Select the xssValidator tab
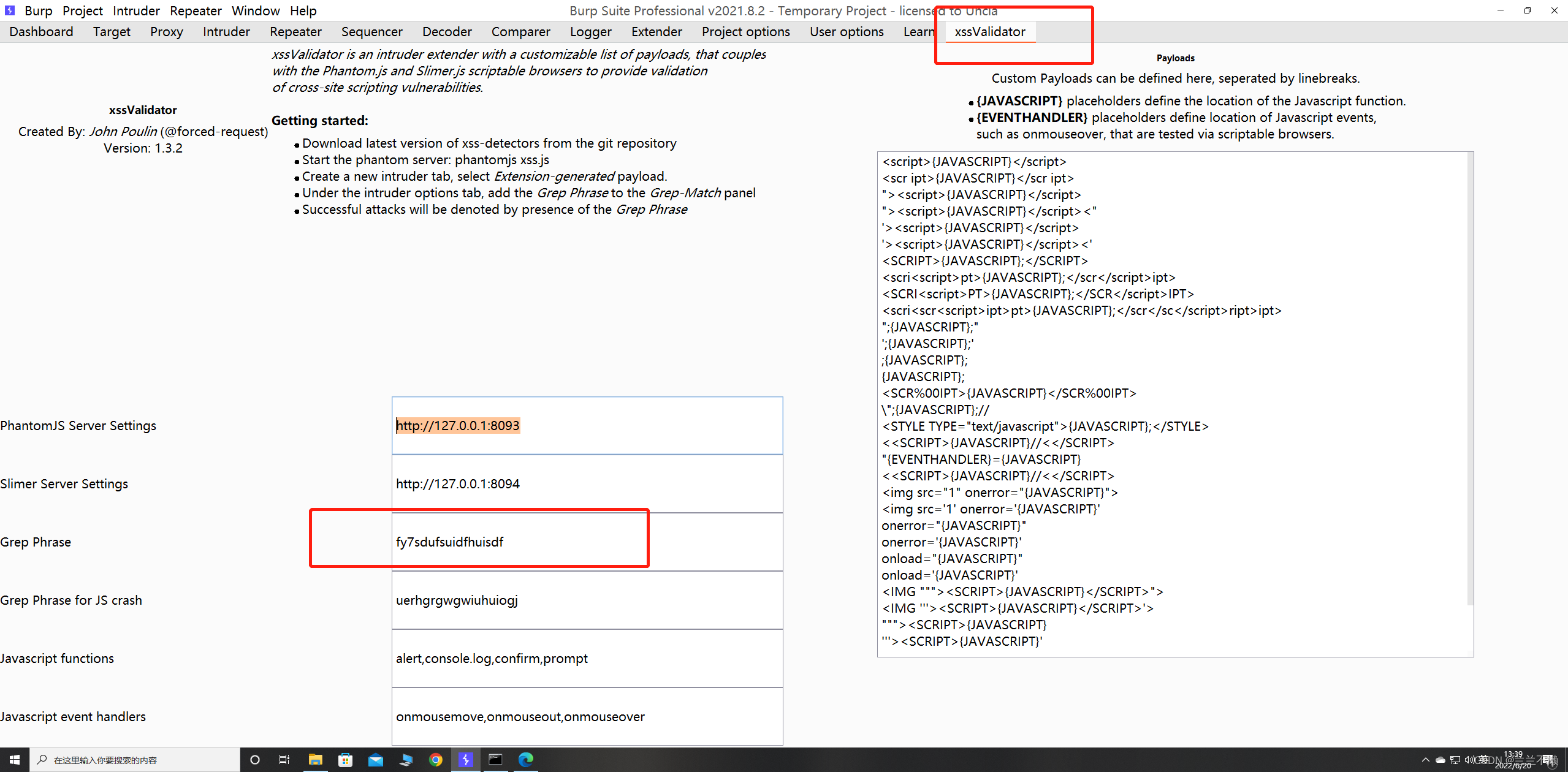The height and width of the screenshot is (772, 1568). (990, 32)
